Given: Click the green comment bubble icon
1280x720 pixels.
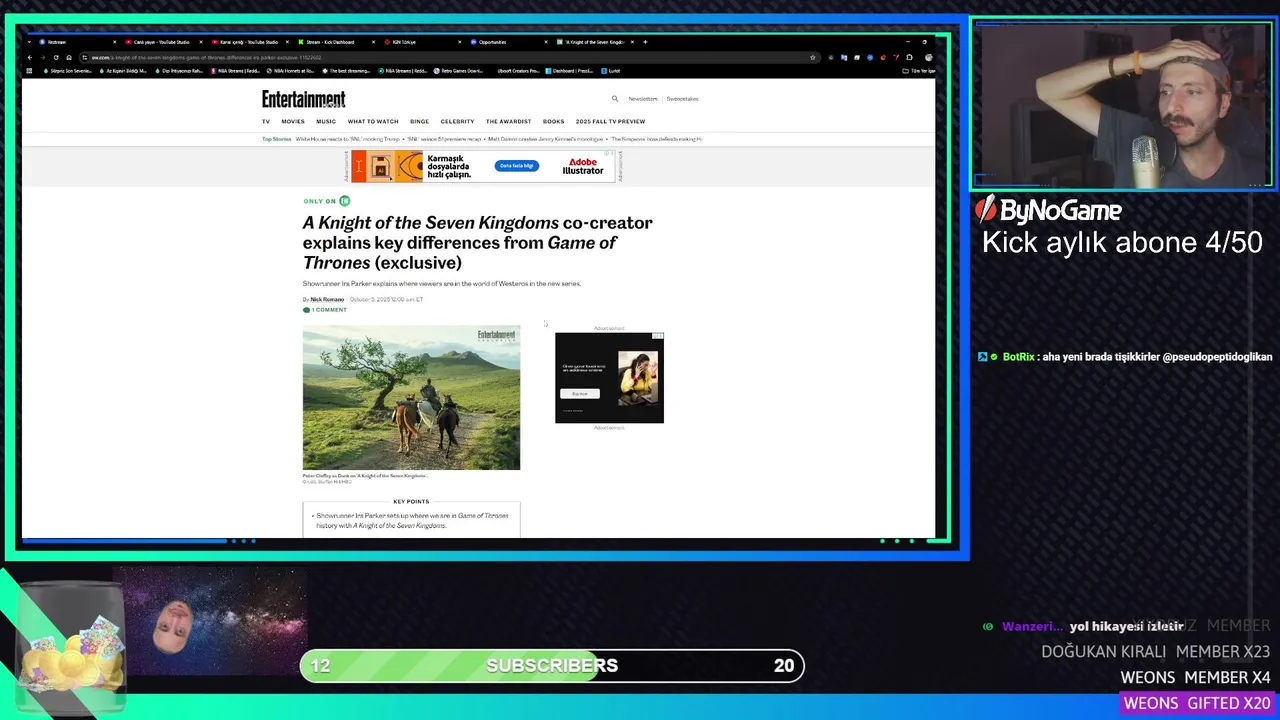Looking at the screenshot, I should click(x=306, y=310).
